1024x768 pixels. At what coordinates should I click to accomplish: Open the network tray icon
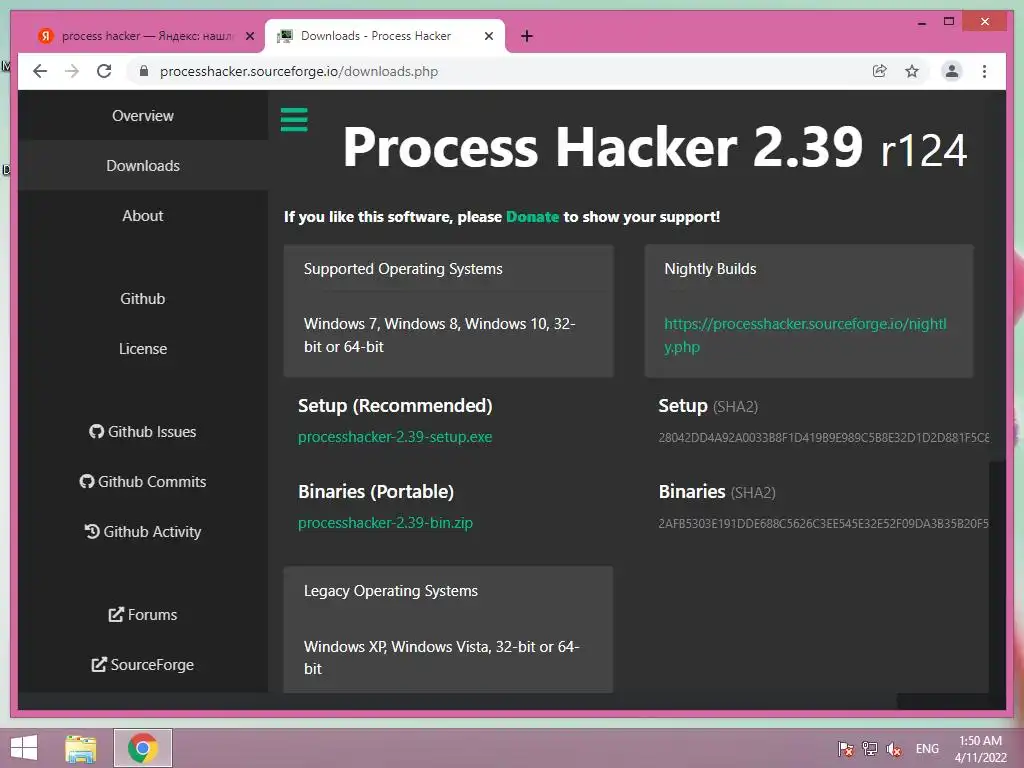click(870, 749)
